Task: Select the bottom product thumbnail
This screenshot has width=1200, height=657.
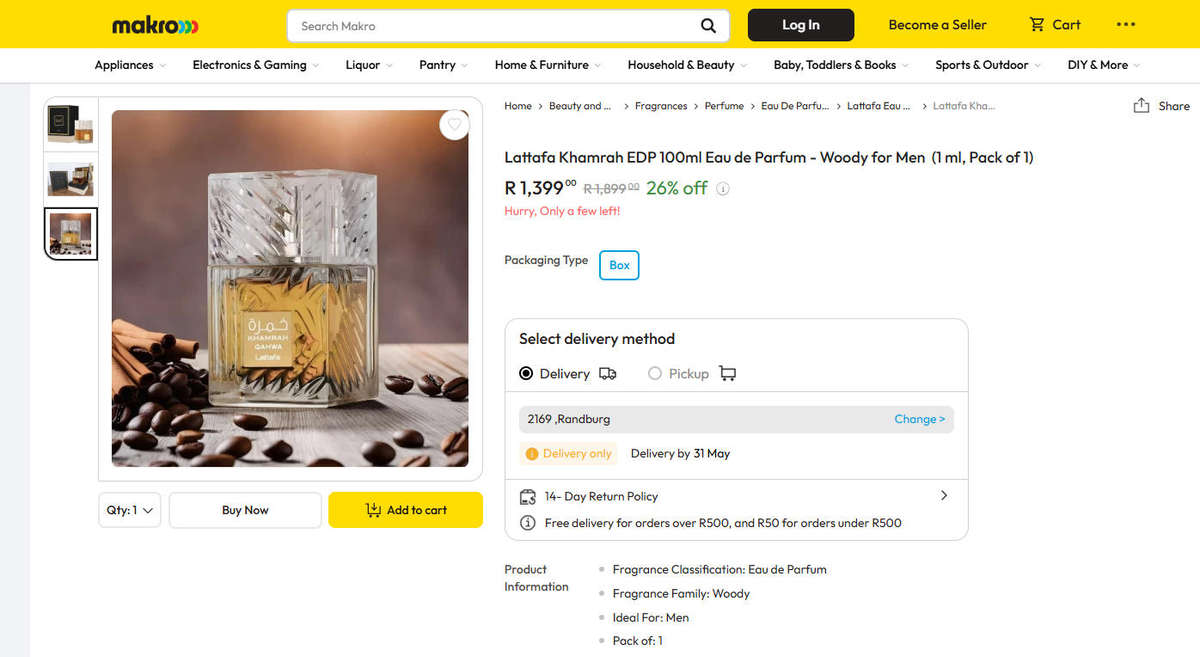Action: click(x=70, y=233)
